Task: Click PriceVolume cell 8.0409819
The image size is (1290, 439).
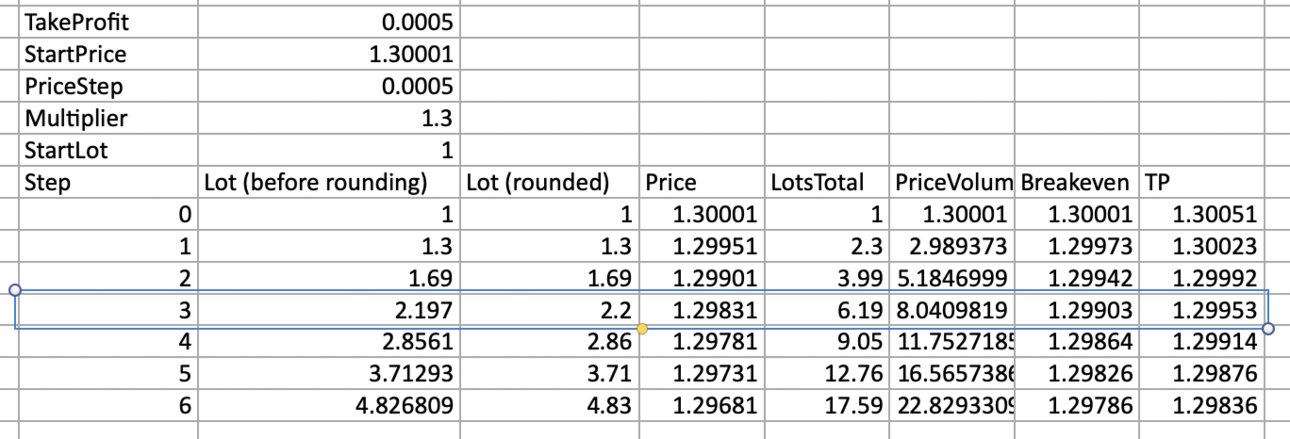Action: [x=953, y=309]
